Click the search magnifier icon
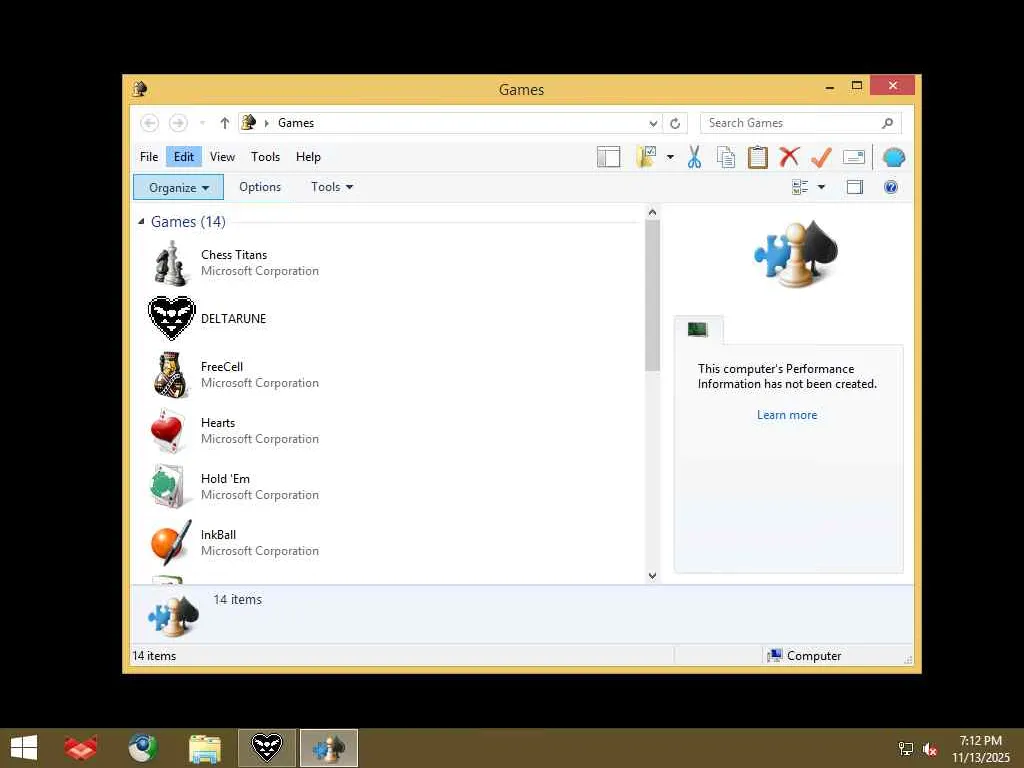This screenshot has width=1024, height=768. coord(888,123)
